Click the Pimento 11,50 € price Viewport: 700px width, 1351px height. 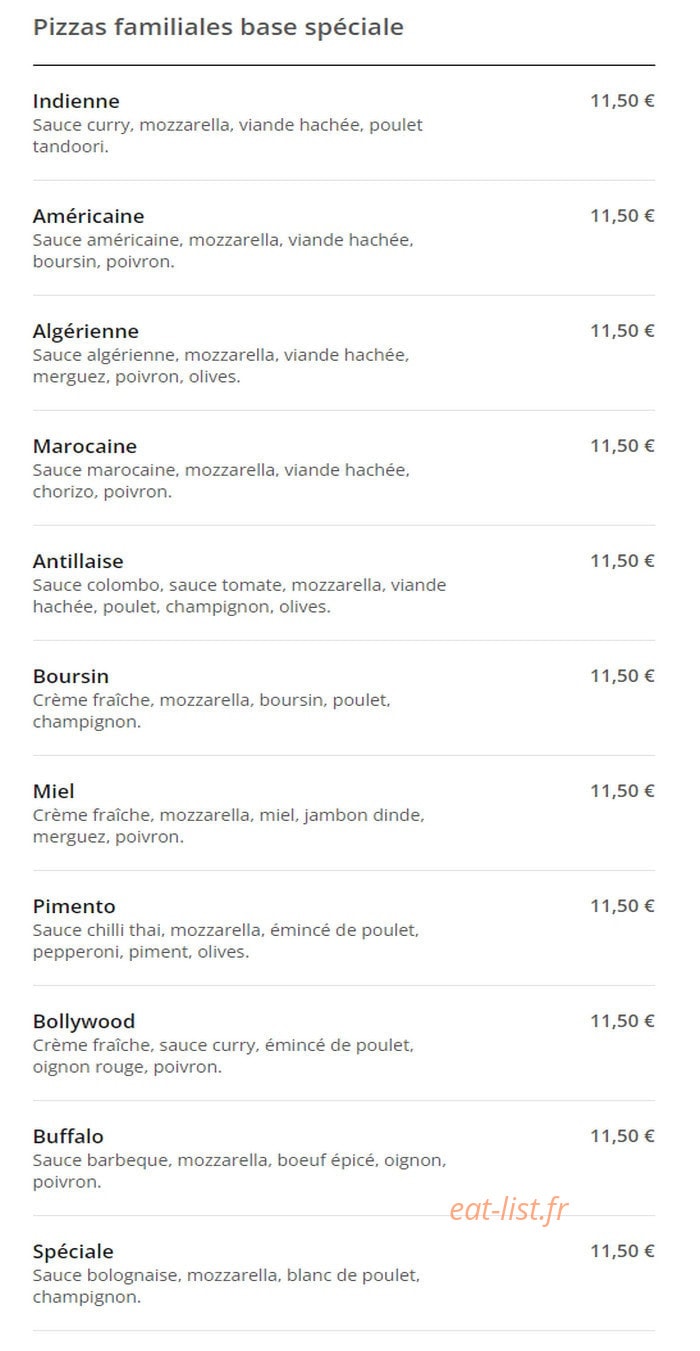pyautogui.click(x=622, y=906)
